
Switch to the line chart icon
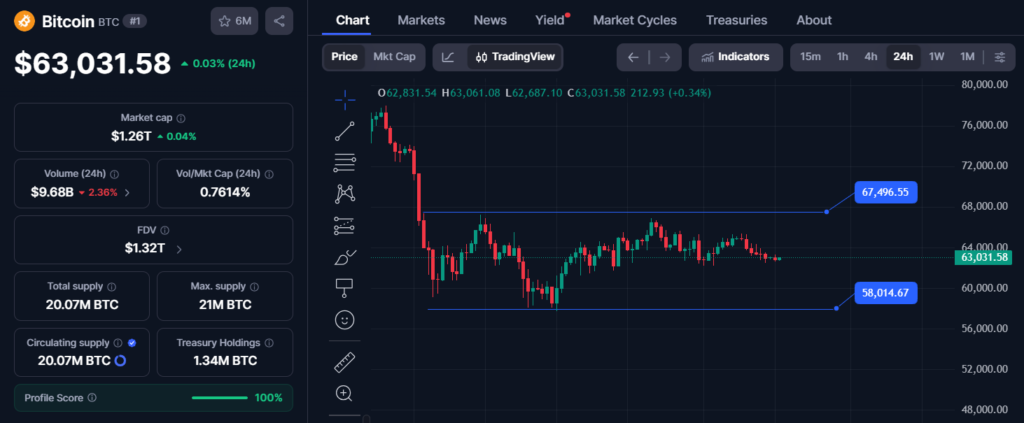[448, 57]
